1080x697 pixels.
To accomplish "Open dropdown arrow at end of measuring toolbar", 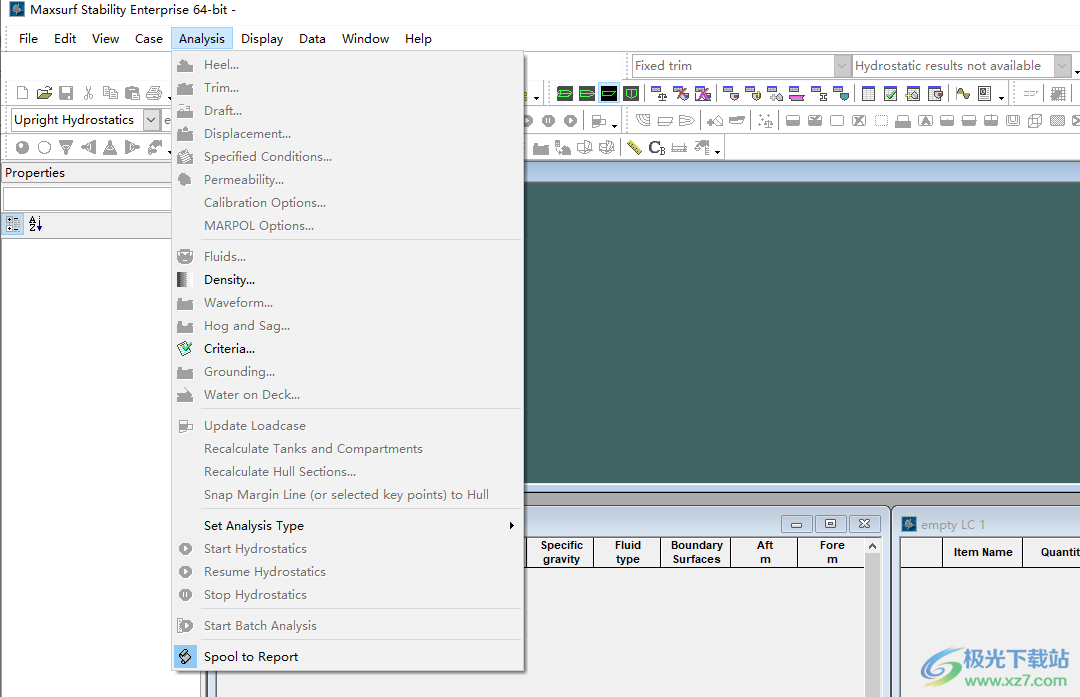I will [x=718, y=152].
